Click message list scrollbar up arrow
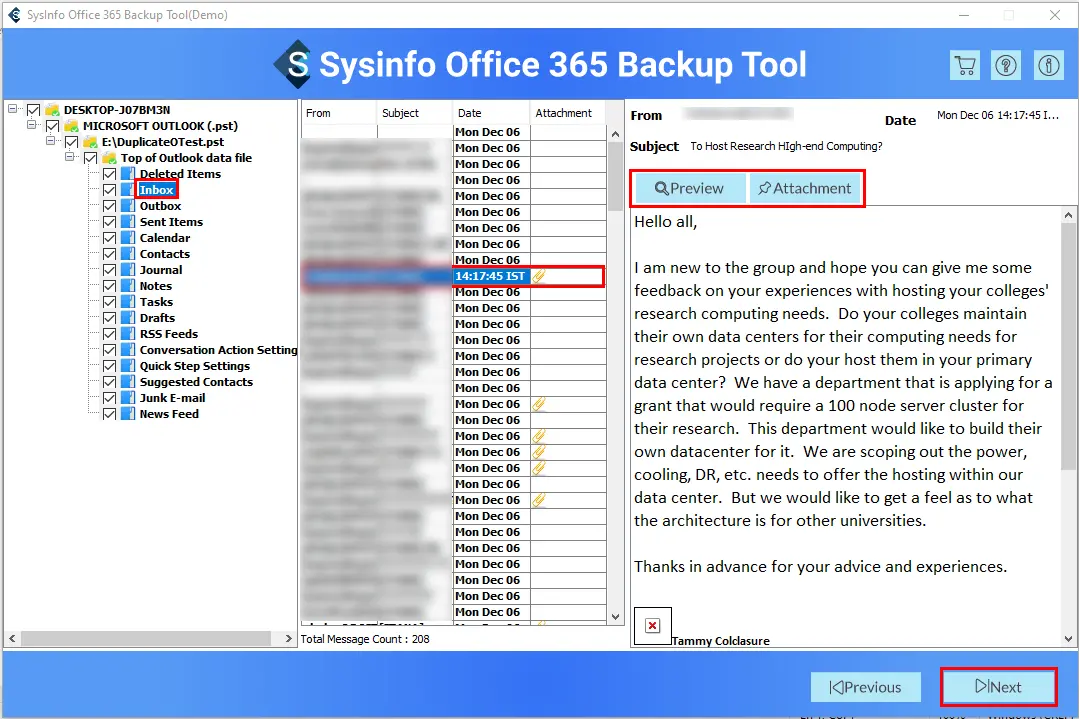The width and height of the screenshot is (1079, 719). point(615,133)
